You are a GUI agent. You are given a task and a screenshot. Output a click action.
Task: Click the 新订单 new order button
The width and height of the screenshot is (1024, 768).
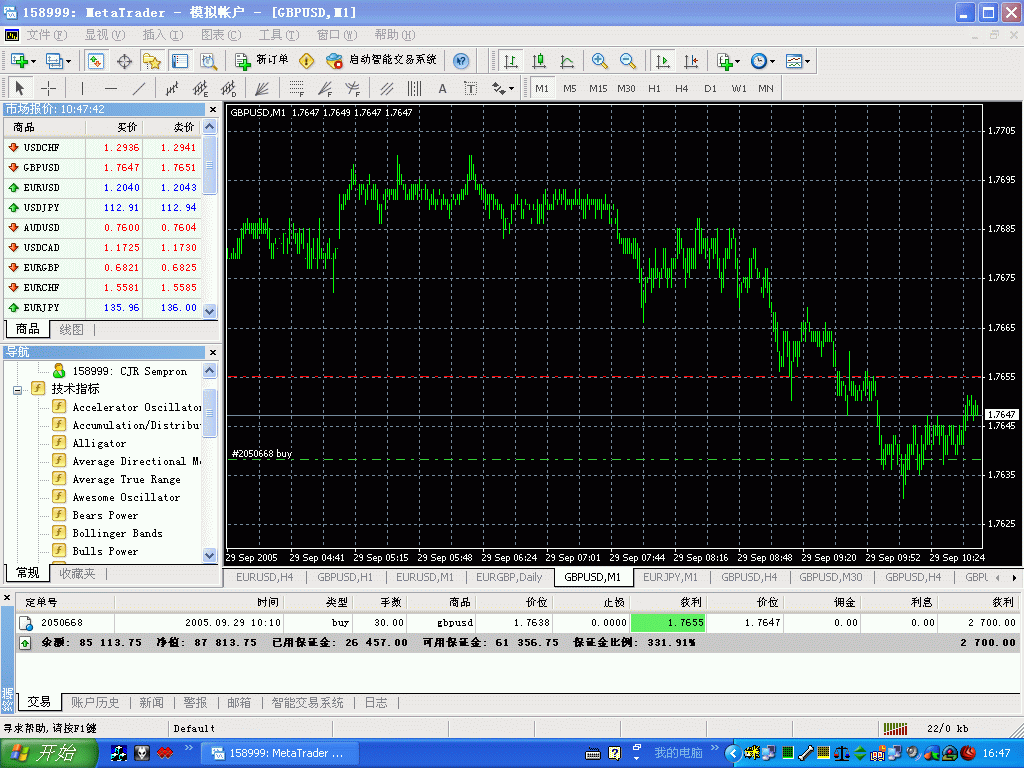point(262,61)
